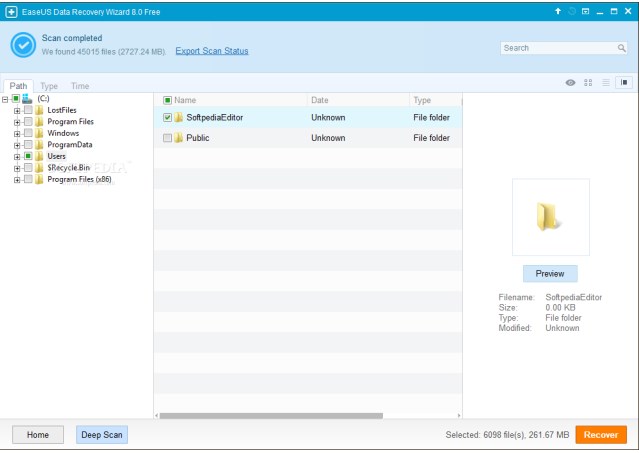639x453 pixels.
Task: Select the Users folder in tree
Action: click(x=56, y=156)
